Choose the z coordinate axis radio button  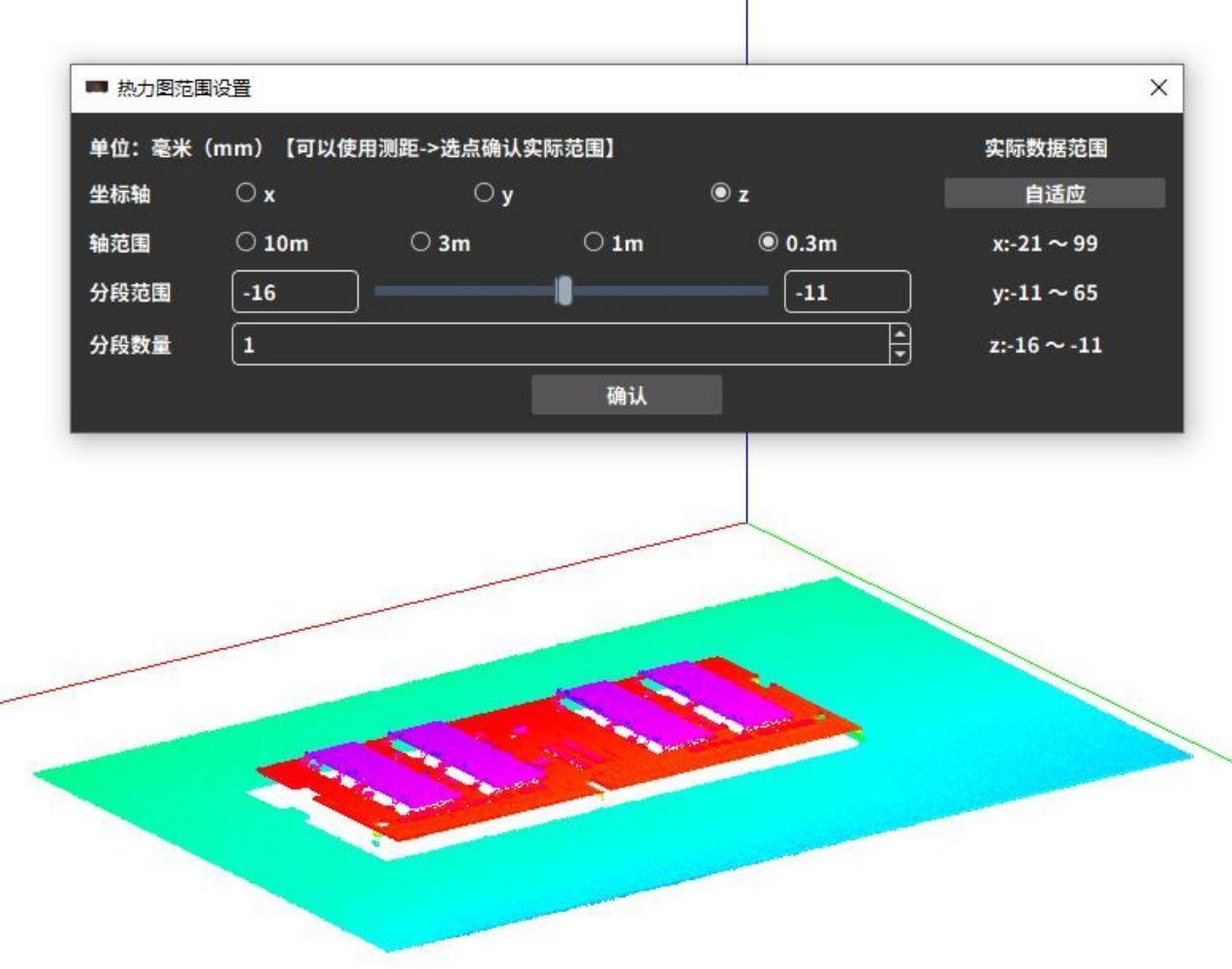pyautogui.click(x=720, y=194)
